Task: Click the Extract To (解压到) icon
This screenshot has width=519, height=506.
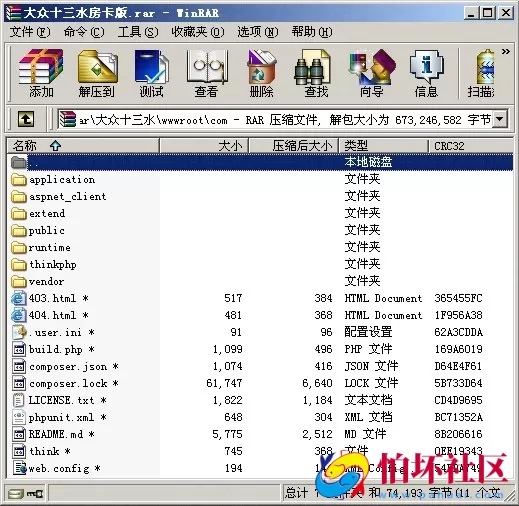Action: point(97,73)
